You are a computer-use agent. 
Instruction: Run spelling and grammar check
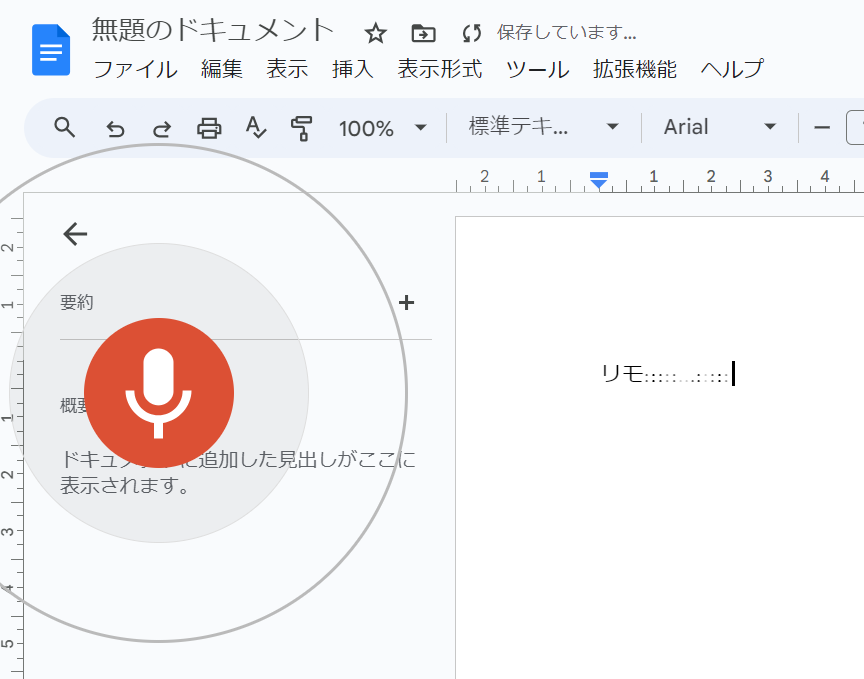point(255,128)
